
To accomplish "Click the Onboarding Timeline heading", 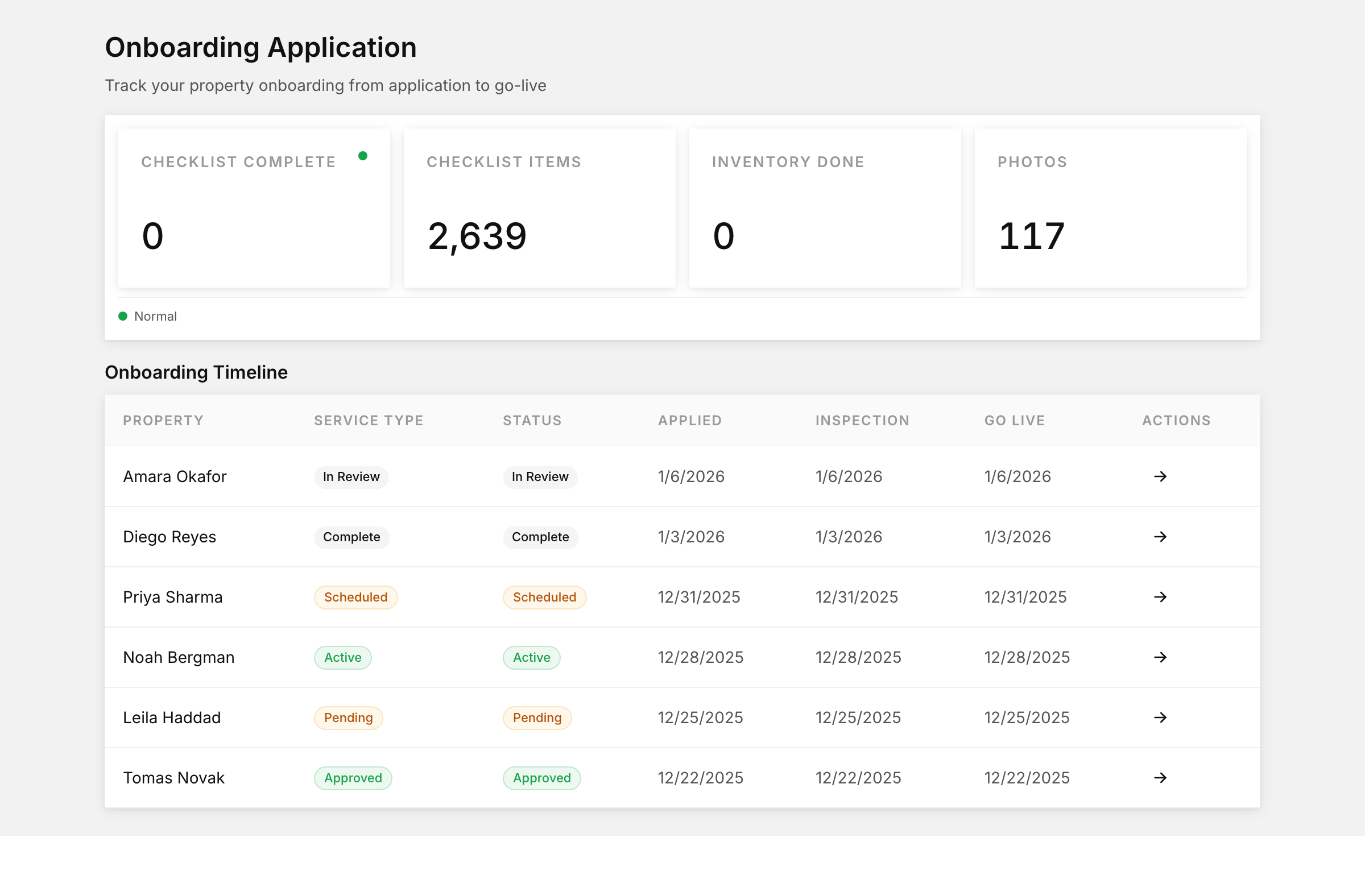I will click(196, 372).
